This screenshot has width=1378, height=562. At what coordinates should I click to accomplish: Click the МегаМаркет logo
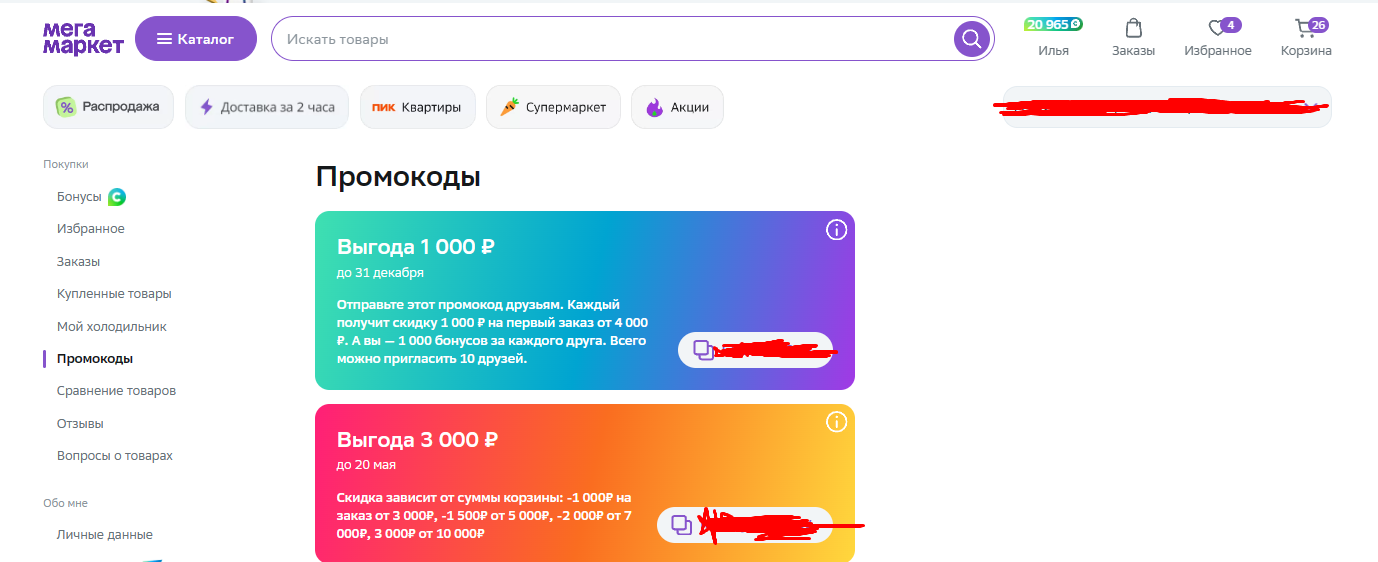(83, 38)
